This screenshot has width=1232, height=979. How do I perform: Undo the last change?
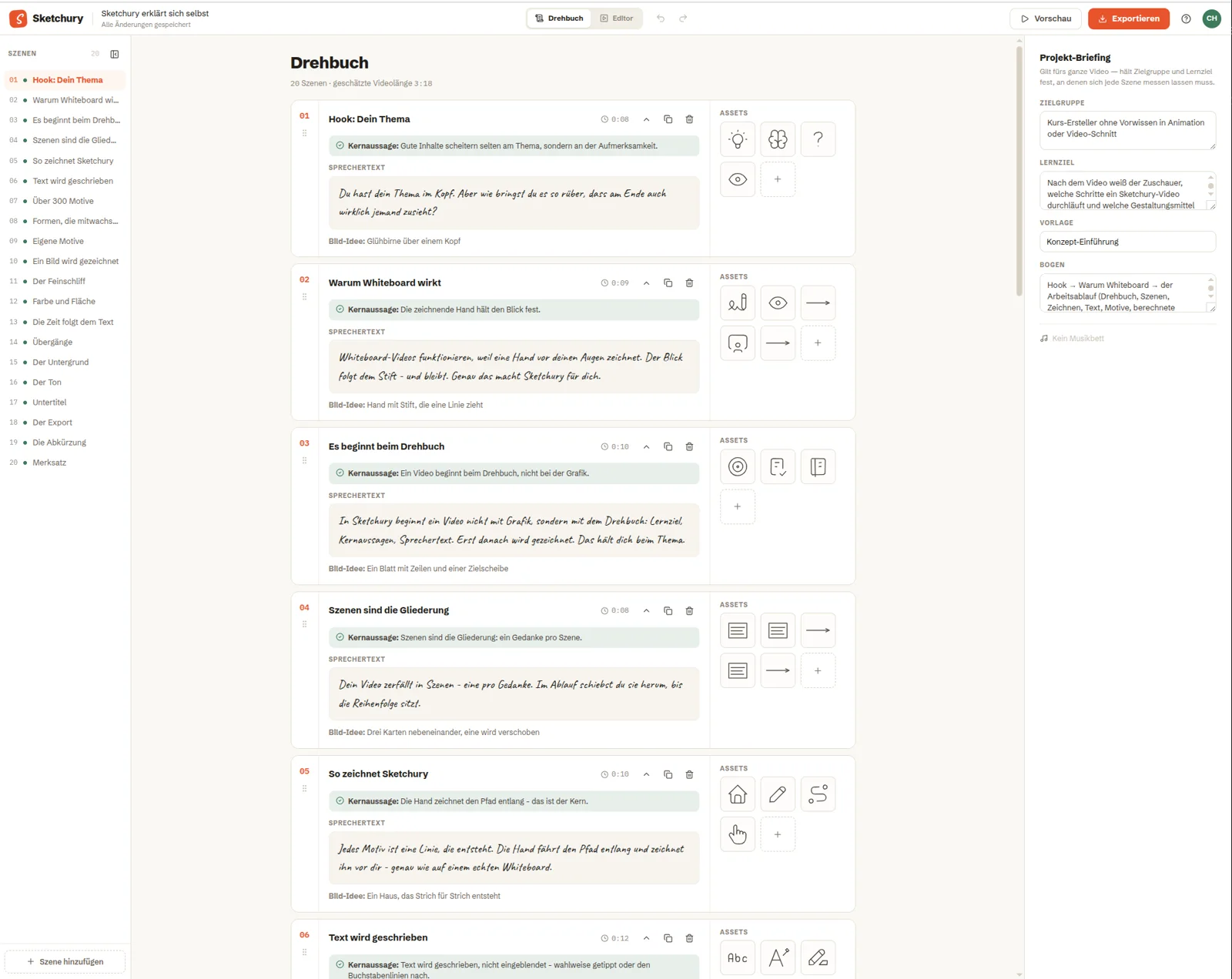pyautogui.click(x=661, y=18)
